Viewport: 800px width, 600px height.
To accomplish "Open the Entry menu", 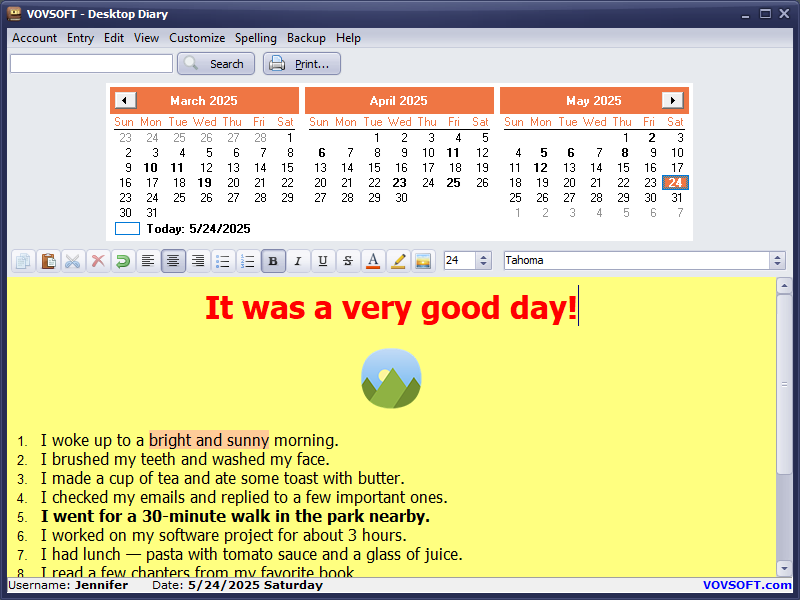I will click(81, 38).
